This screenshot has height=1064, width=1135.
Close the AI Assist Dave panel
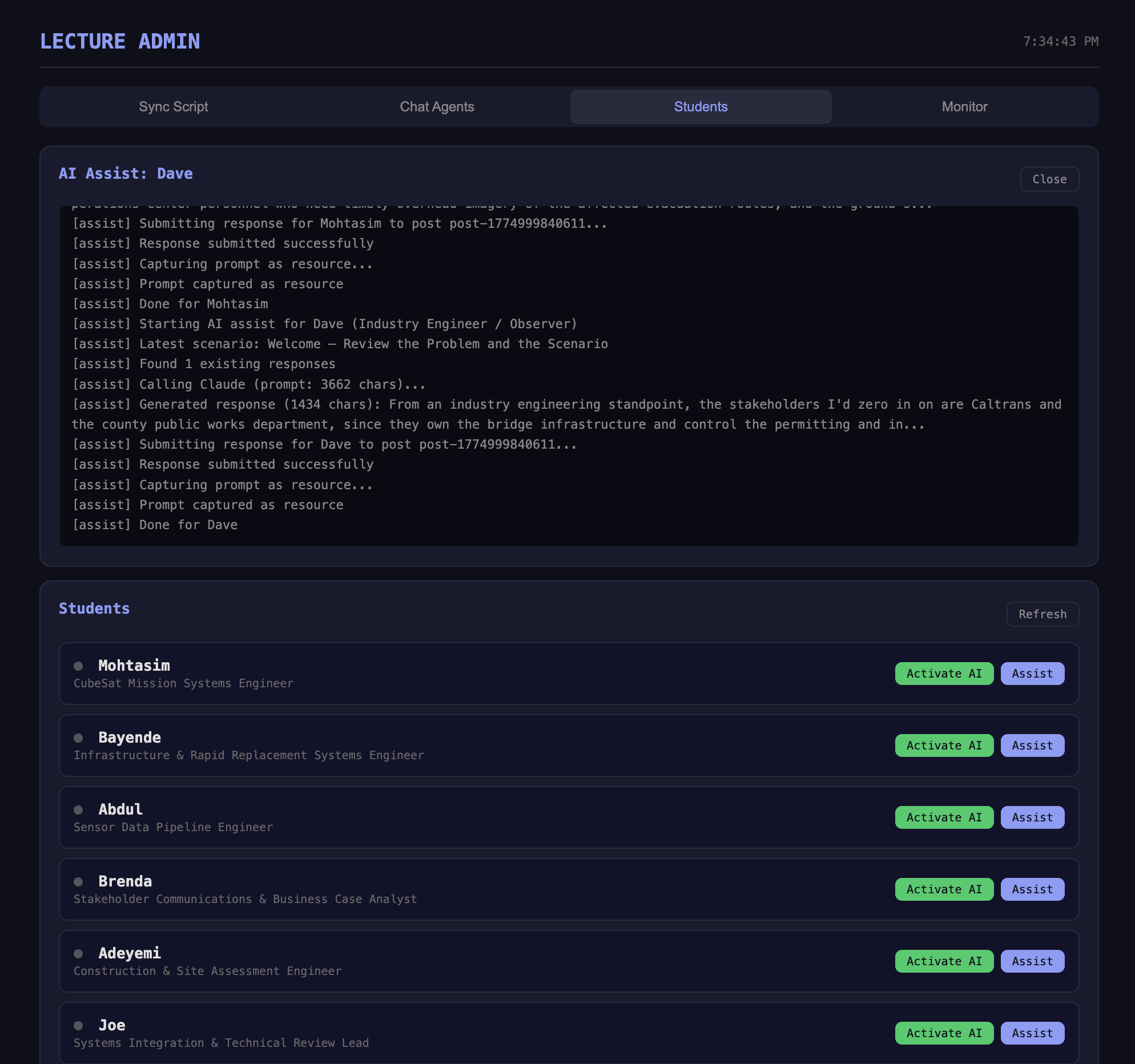(x=1049, y=179)
